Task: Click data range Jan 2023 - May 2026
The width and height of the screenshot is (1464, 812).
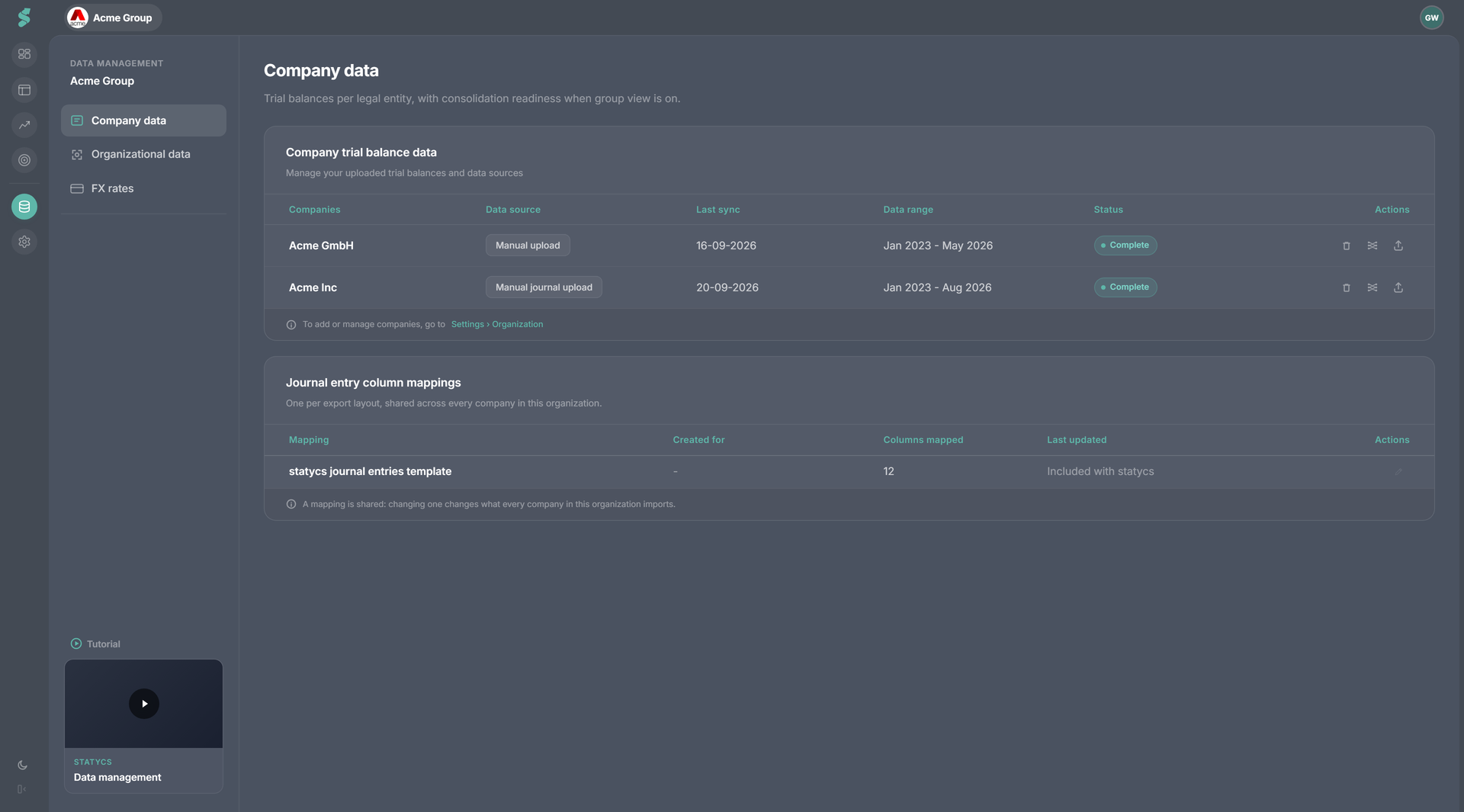Action: pyautogui.click(x=938, y=246)
